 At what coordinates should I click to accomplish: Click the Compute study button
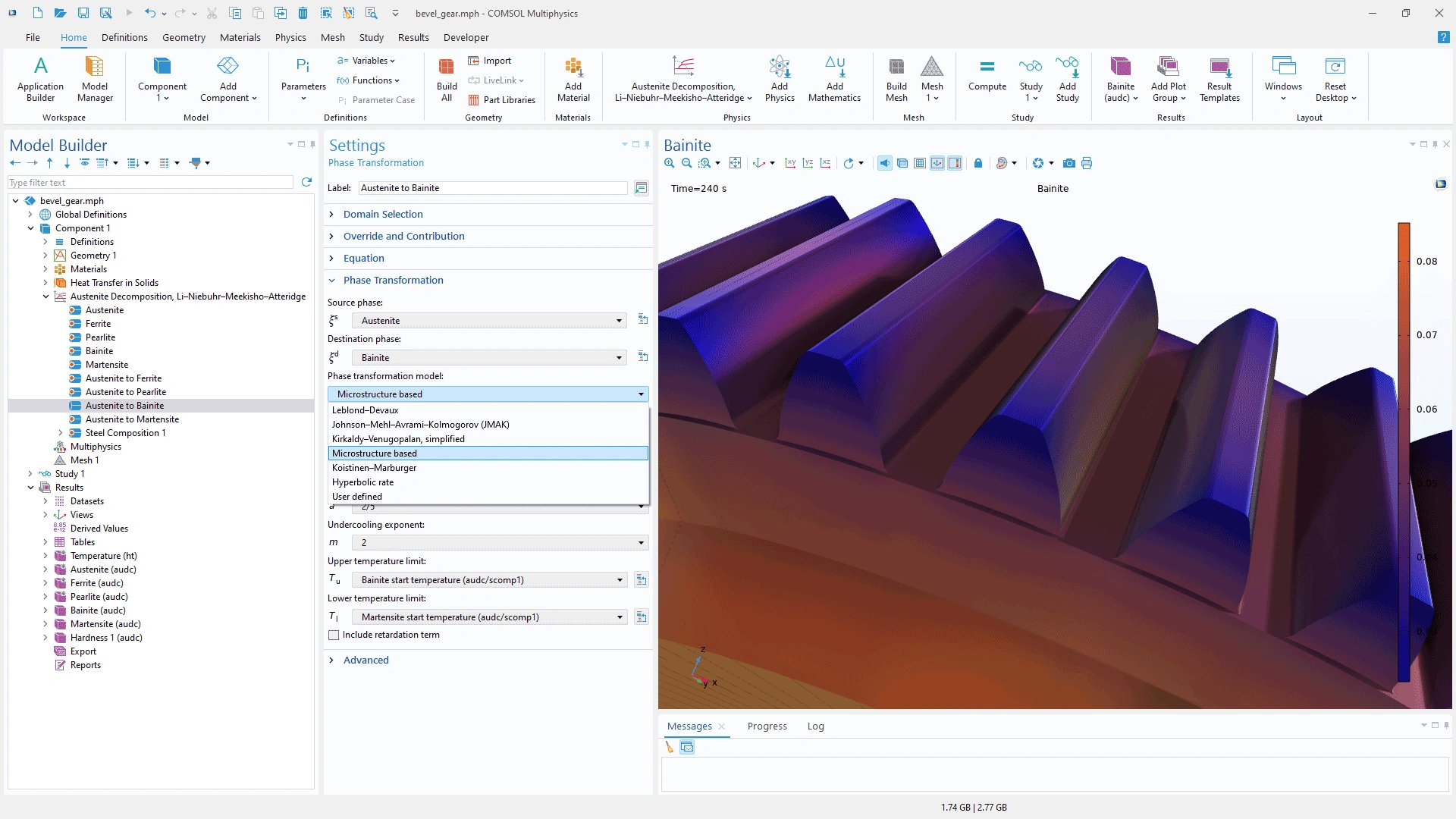[x=987, y=76]
